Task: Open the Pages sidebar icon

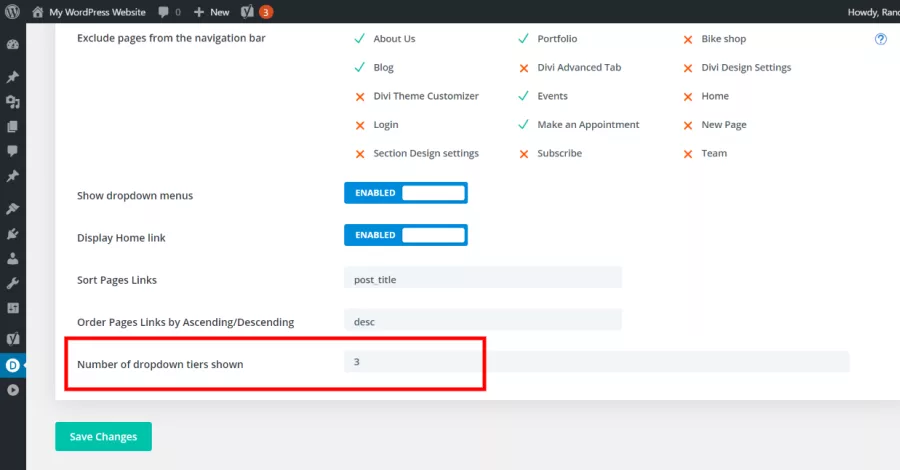Action: click(x=13, y=126)
